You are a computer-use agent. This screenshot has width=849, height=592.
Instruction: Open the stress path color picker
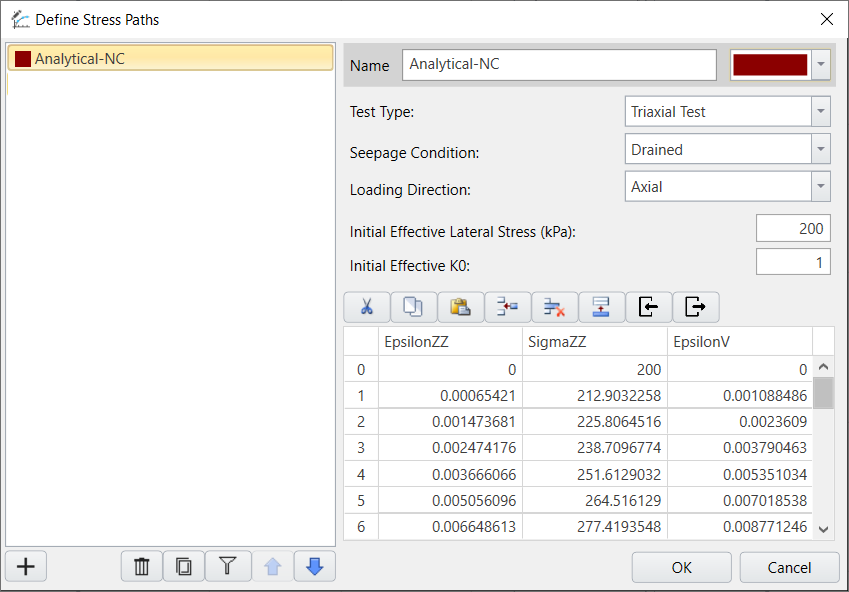click(x=820, y=64)
